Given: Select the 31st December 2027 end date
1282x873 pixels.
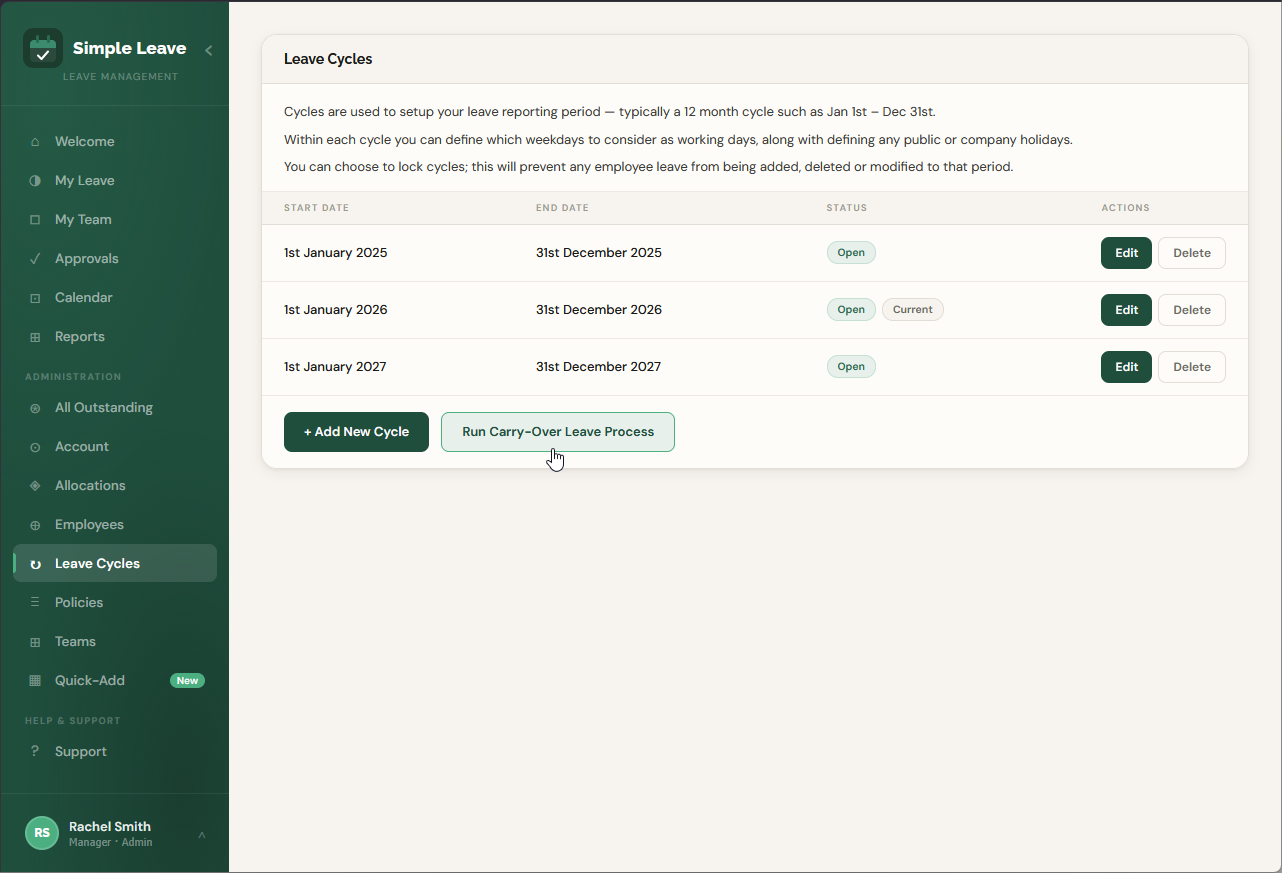Looking at the screenshot, I should click(598, 367).
